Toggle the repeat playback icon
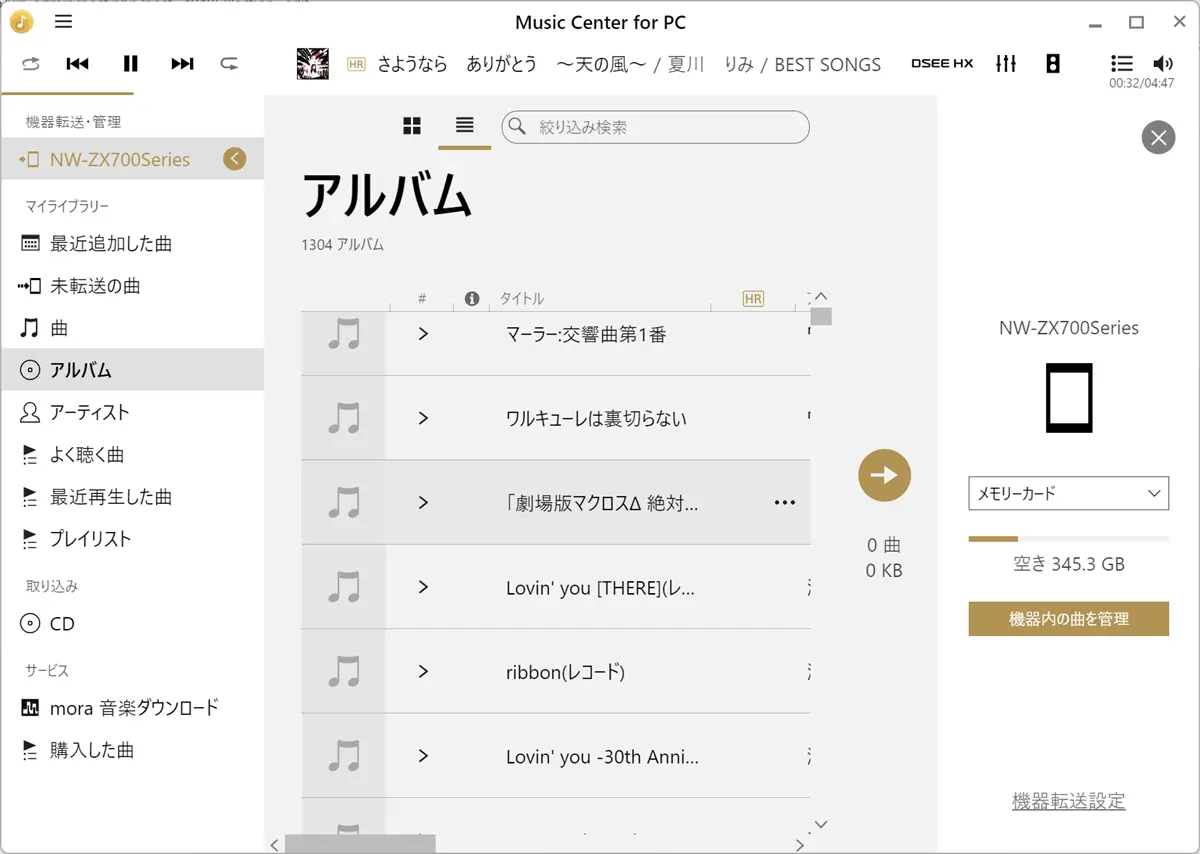 (230, 64)
